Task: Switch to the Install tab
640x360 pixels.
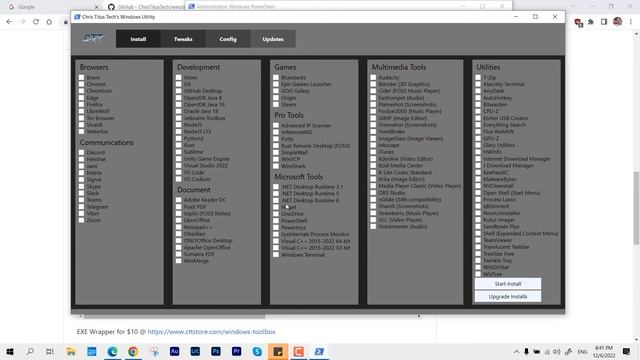Action: (x=138, y=39)
